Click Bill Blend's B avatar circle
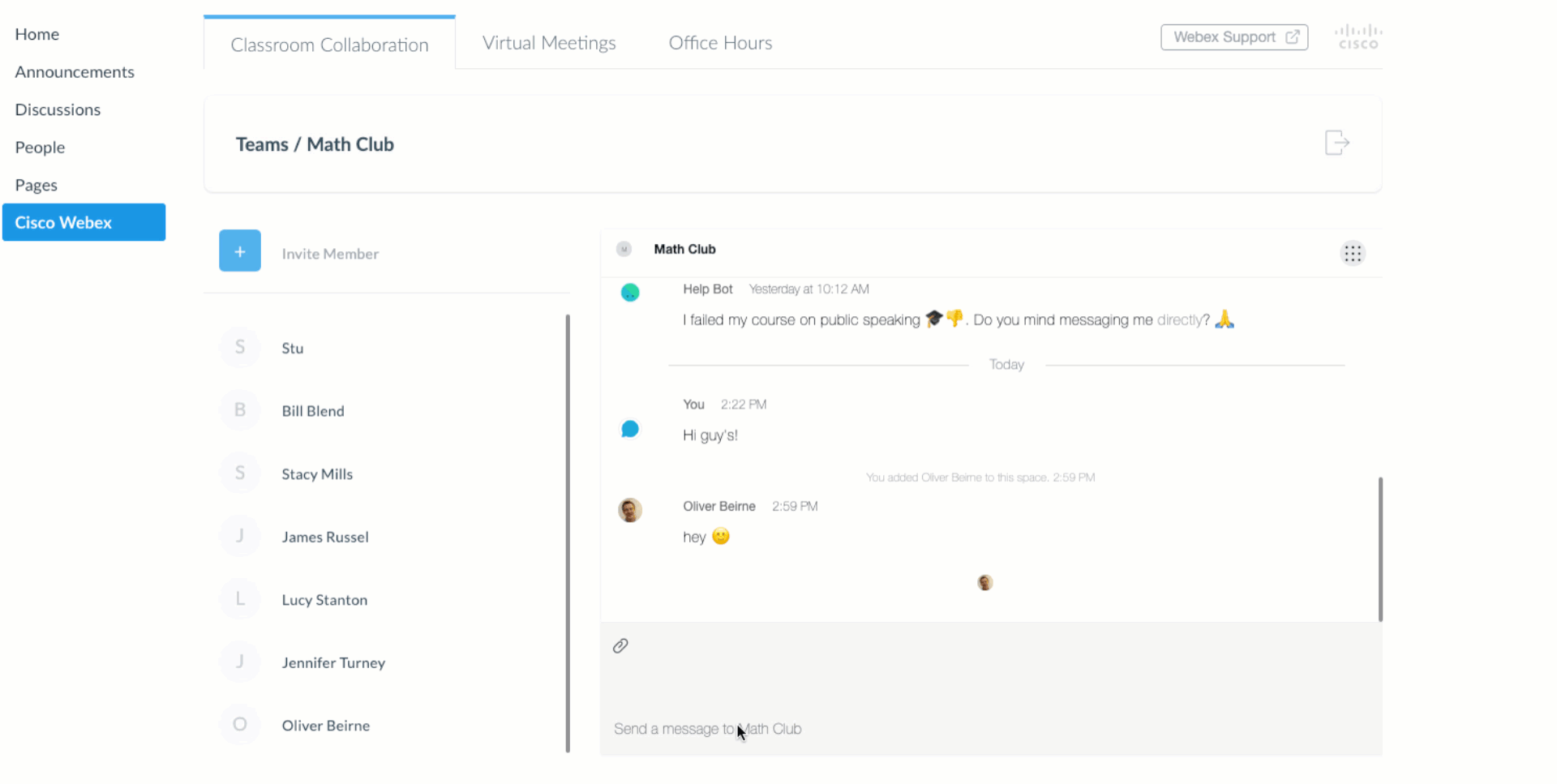Image resolution: width=1557 pixels, height=784 pixels. coord(240,410)
